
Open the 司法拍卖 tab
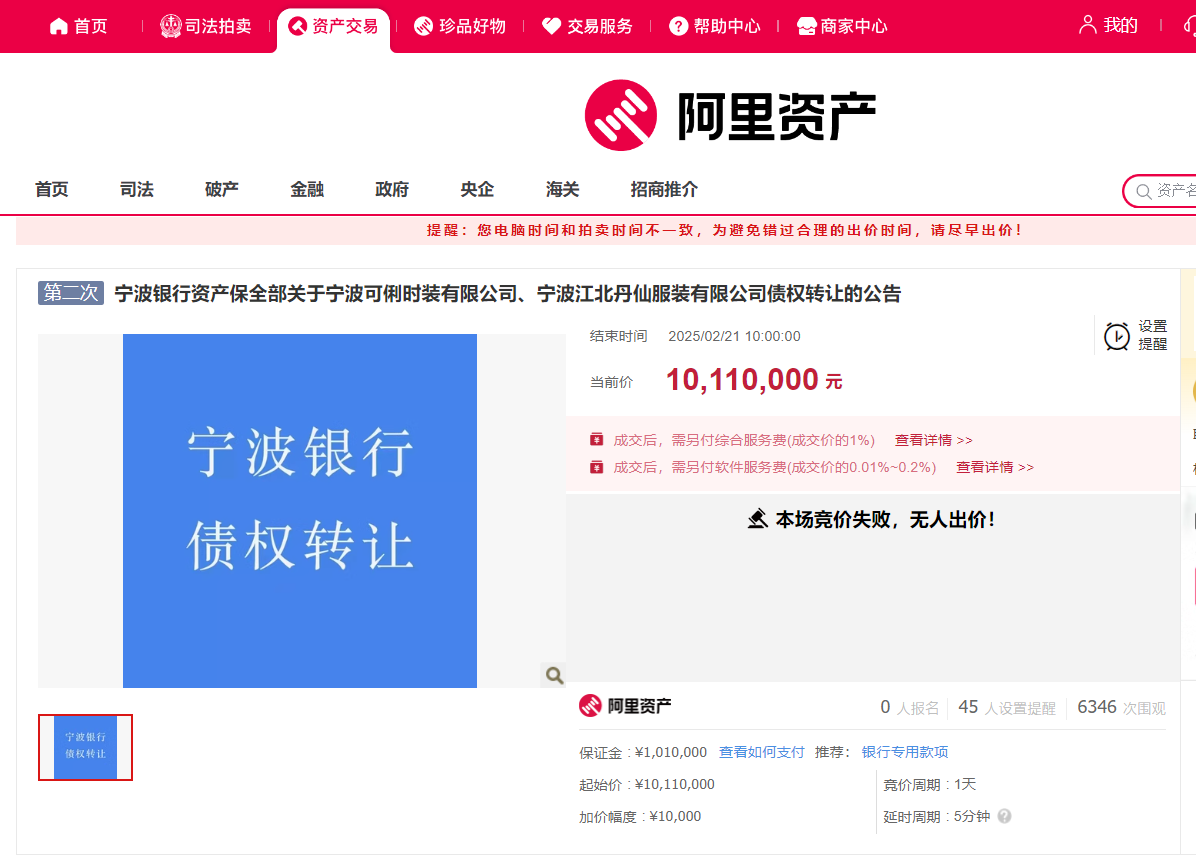tap(206, 26)
